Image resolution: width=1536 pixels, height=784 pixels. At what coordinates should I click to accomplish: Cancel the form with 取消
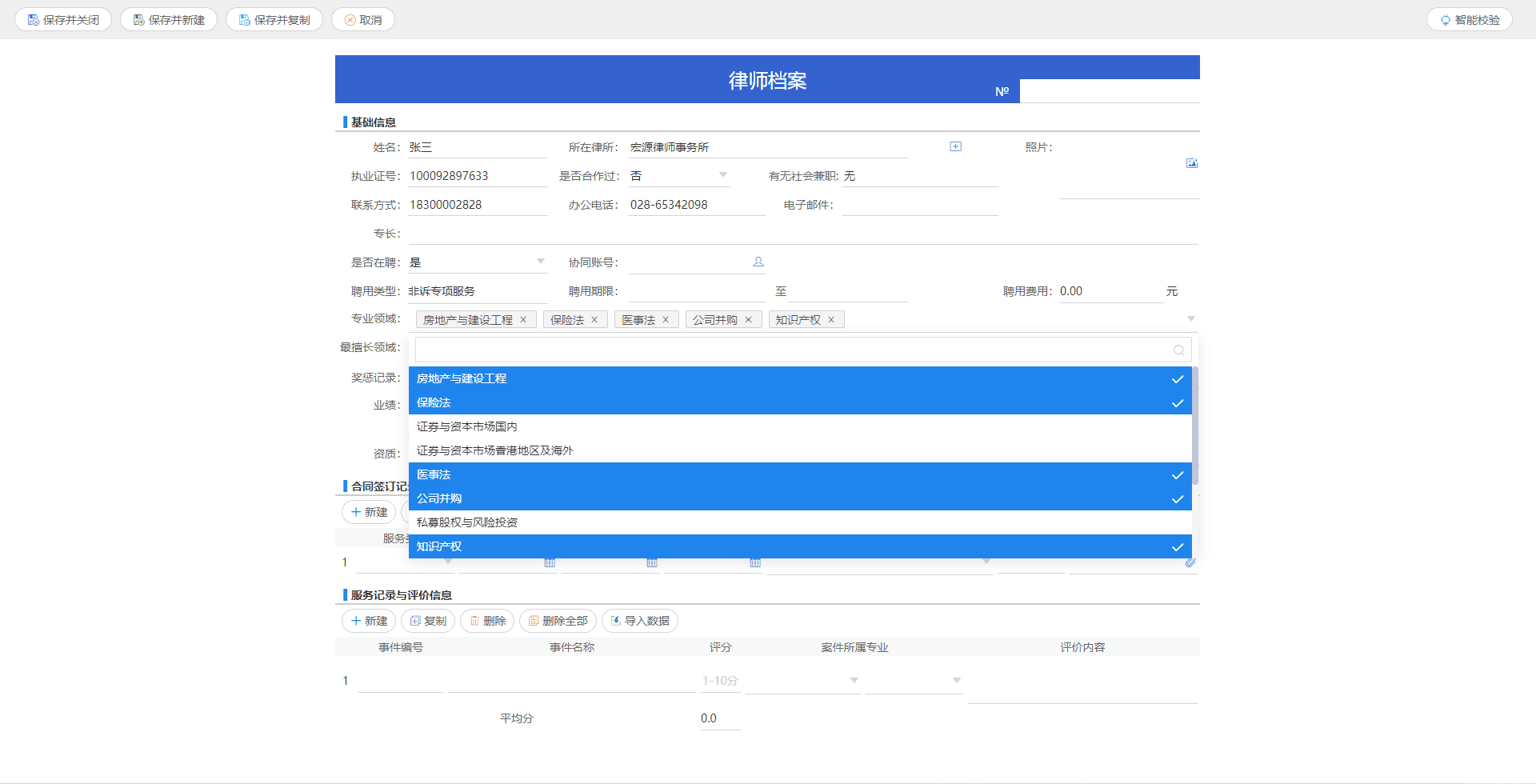363,20
